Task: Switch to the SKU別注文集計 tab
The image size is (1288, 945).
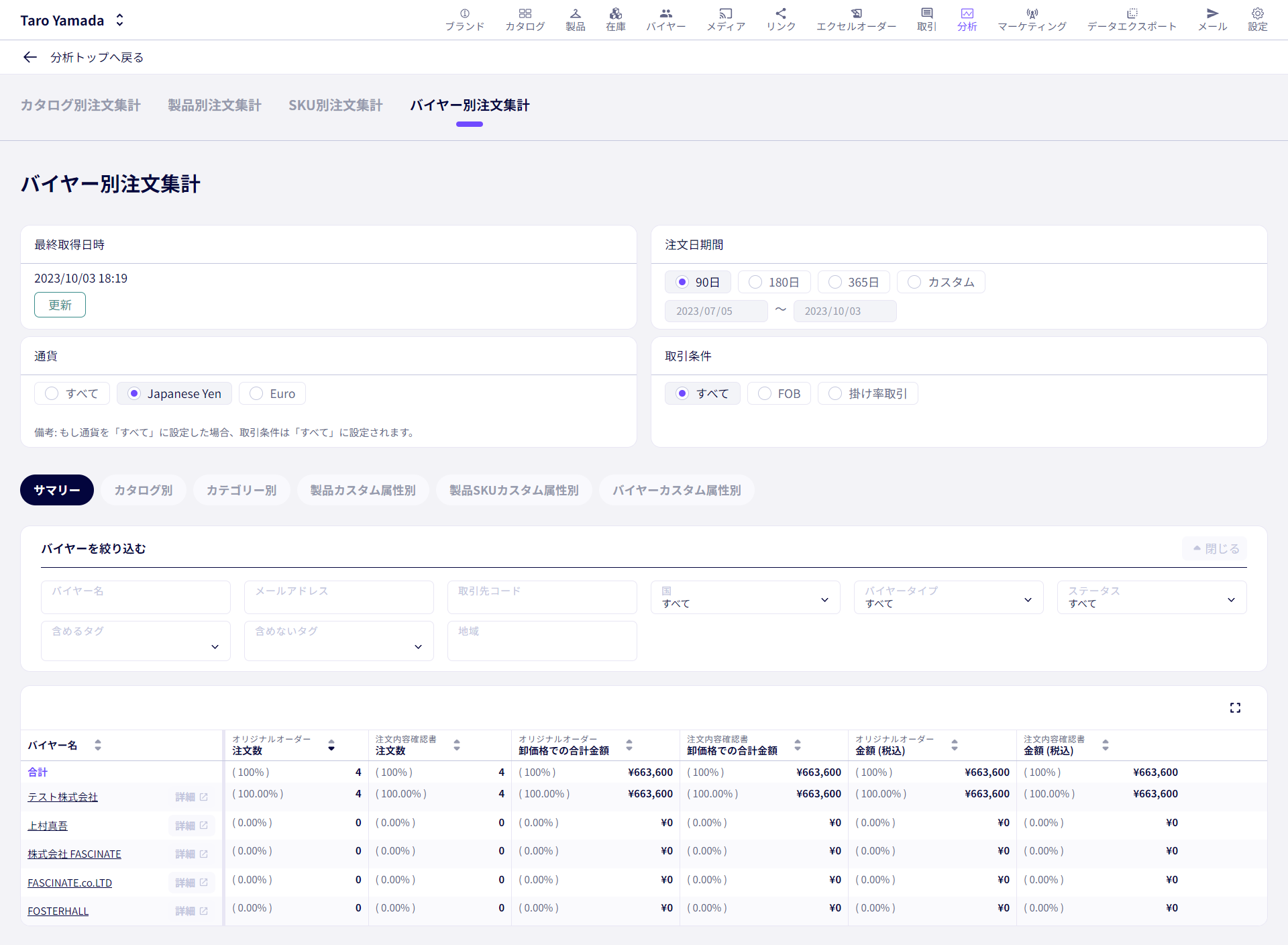Action: tap(335, 105)
